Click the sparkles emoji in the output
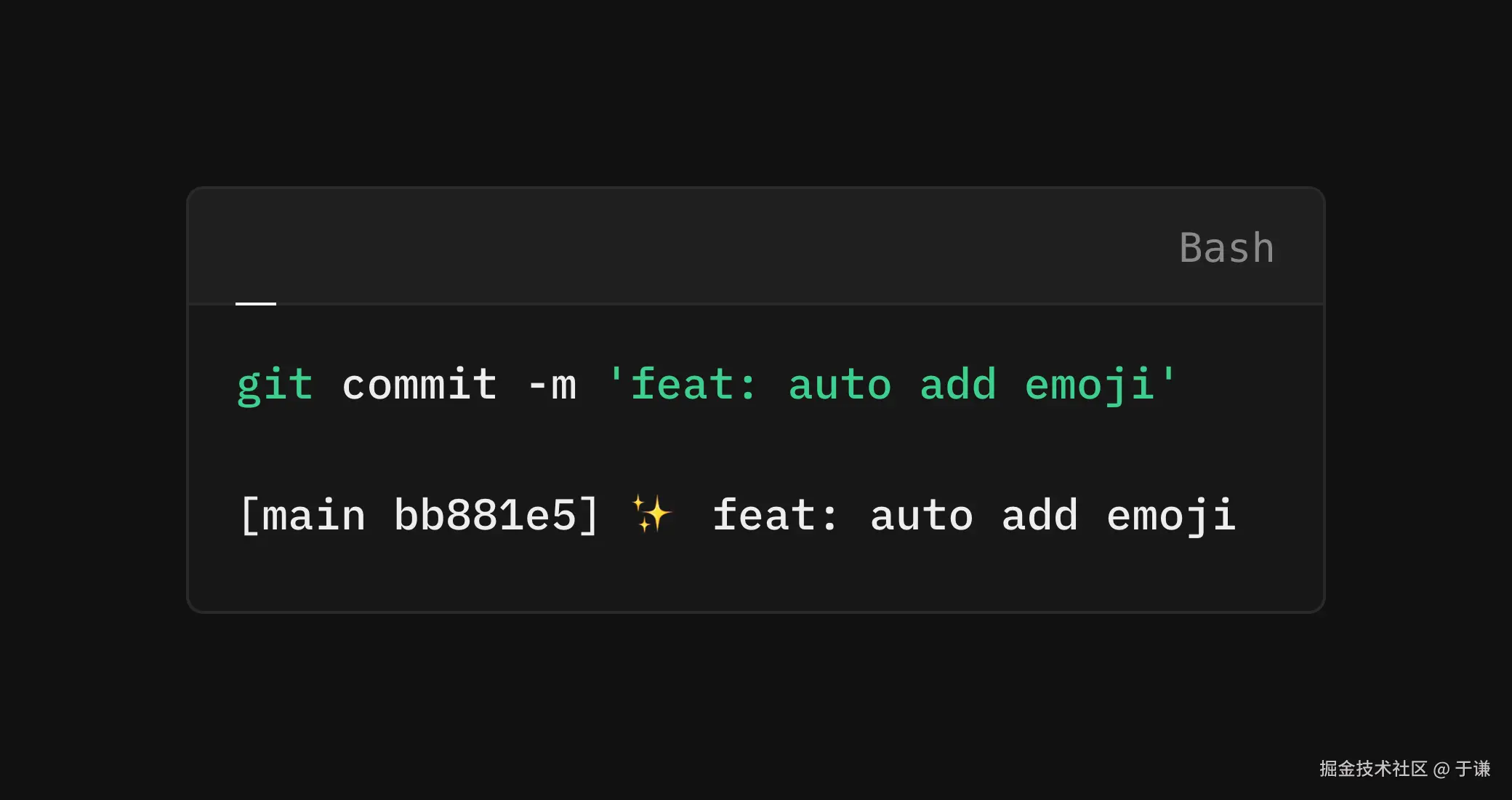This screenshot has height=800, width=1512. point(651,514)
